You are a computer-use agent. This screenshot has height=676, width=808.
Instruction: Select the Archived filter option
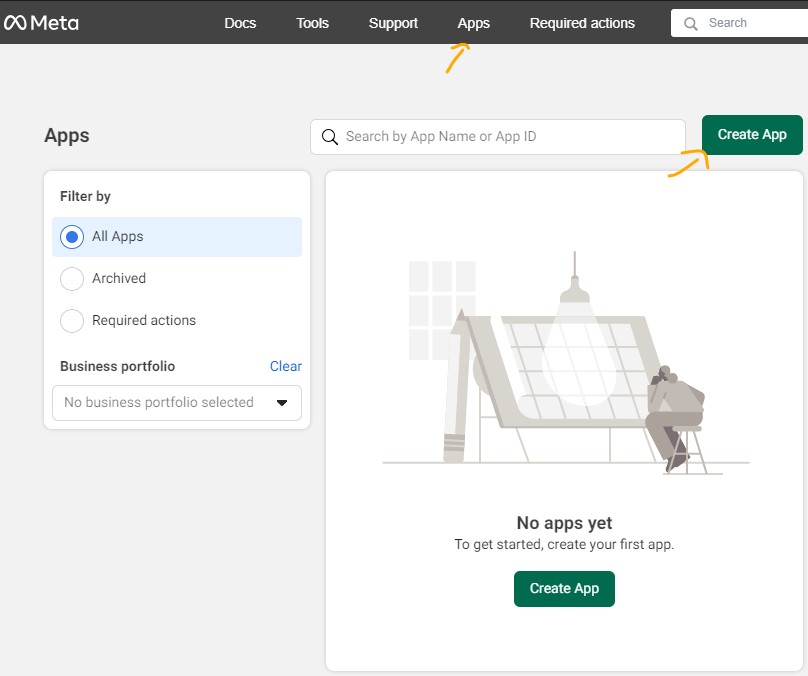[x=72, y=279]
